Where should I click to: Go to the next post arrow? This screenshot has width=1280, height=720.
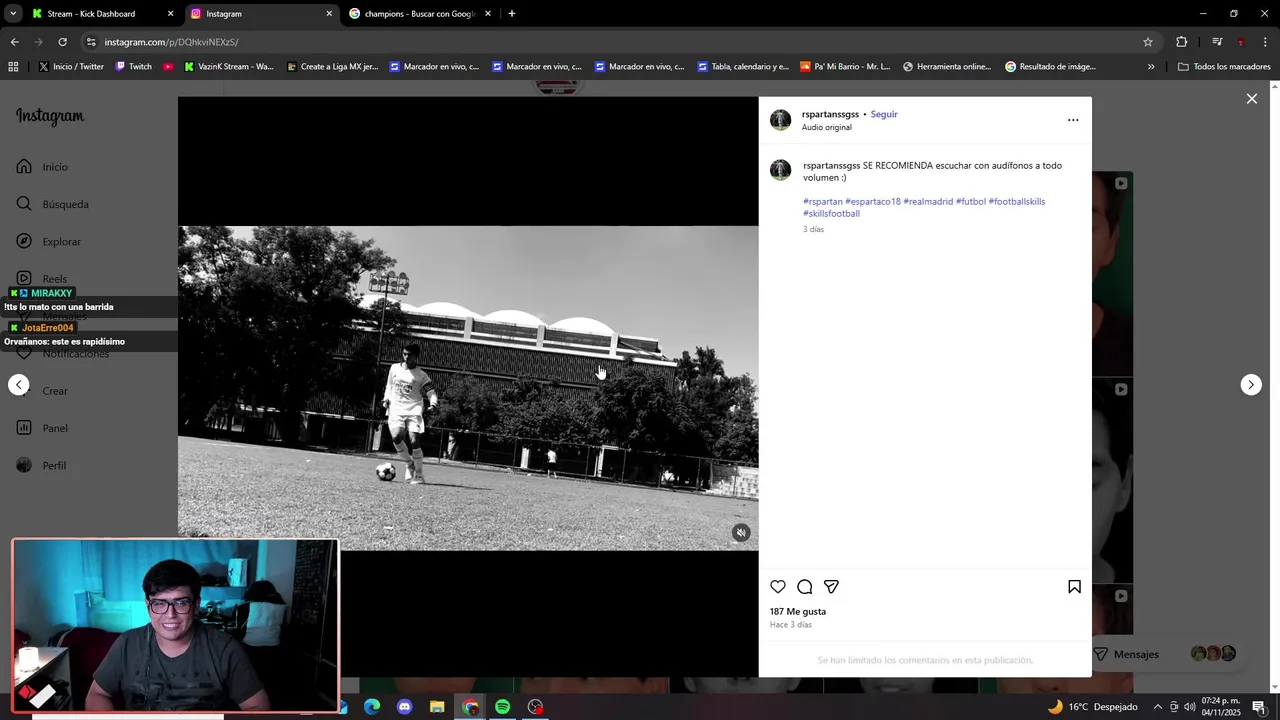(x=1251, y=385)
